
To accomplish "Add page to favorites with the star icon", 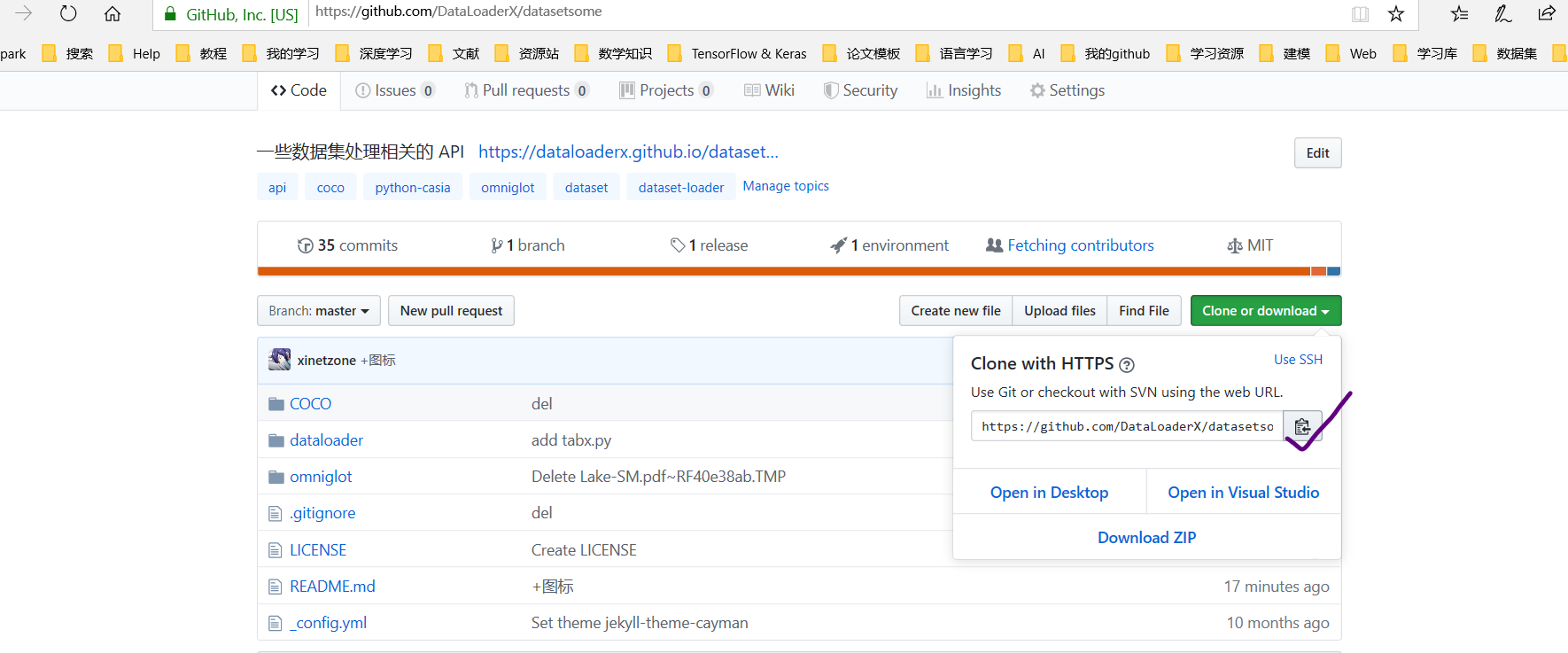I will click(x=1396, y=13).
